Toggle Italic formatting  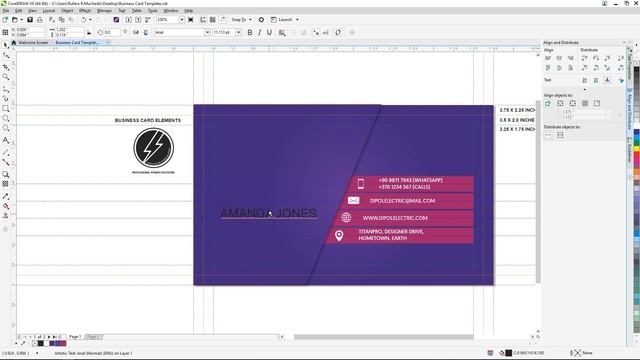tap(260, 32)
